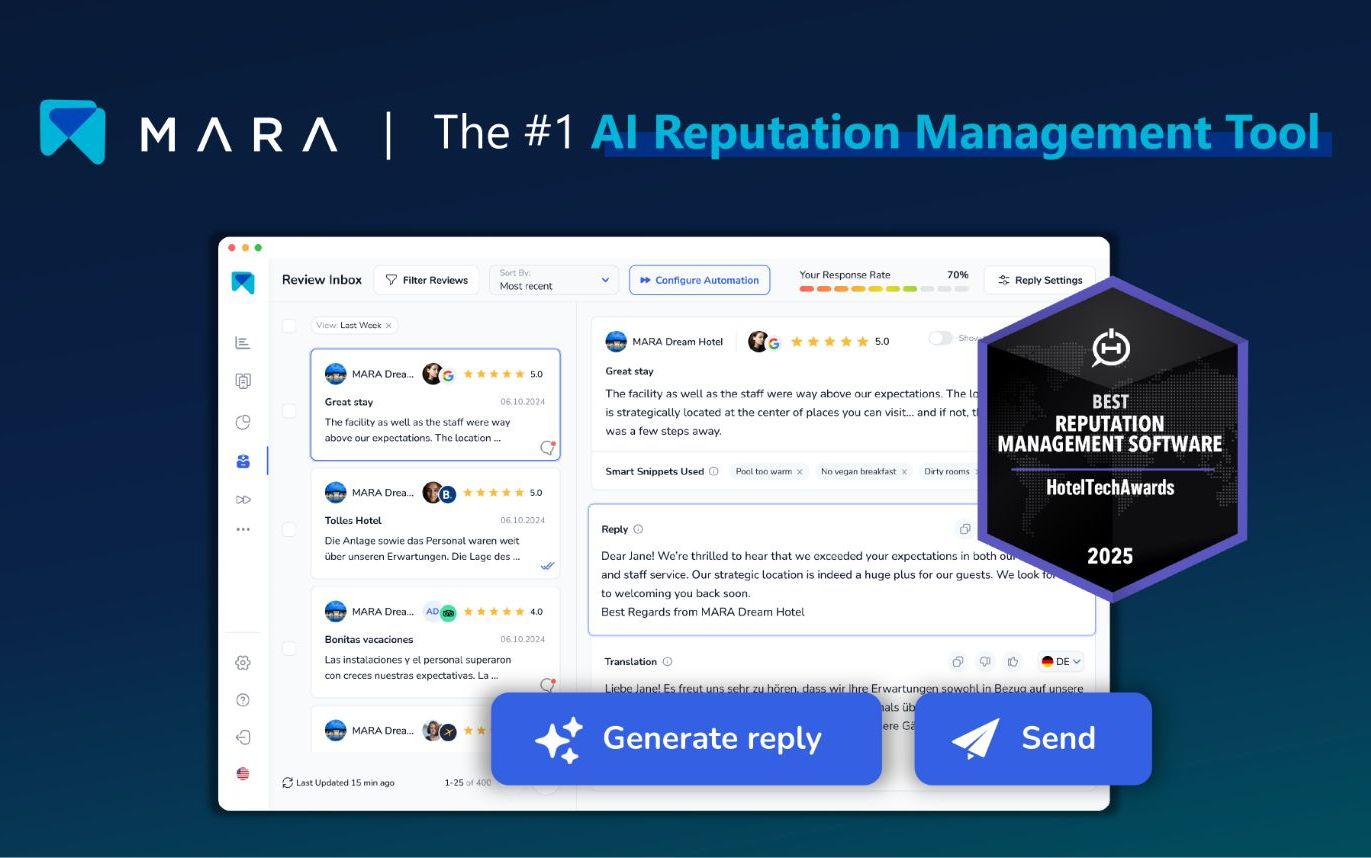Check the box for Tolles Hotel review
The image size is (1371, 858).
[289, 529]
